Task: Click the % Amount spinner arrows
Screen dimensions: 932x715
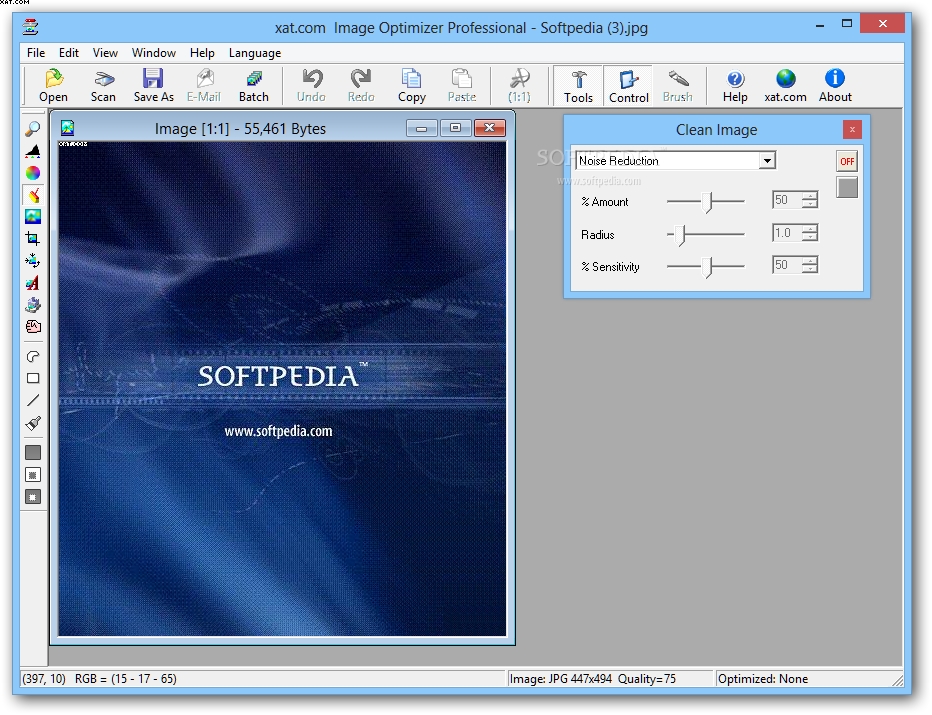Action: click(810, 200)
